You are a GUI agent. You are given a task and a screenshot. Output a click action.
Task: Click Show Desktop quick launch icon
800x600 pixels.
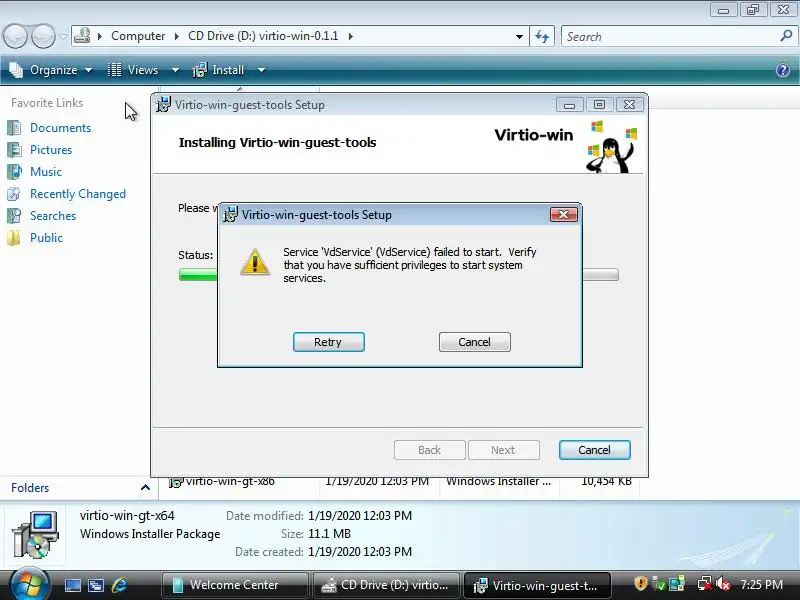tap(72, 585)
